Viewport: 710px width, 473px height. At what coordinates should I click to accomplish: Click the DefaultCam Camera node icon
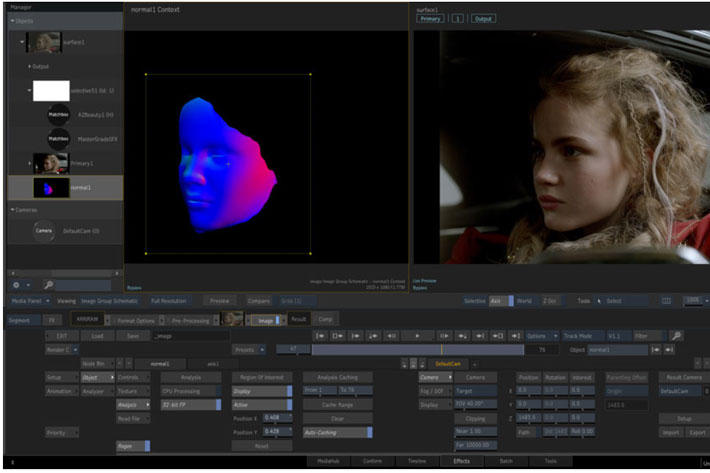pyautogui.click(x=44, y=231)
